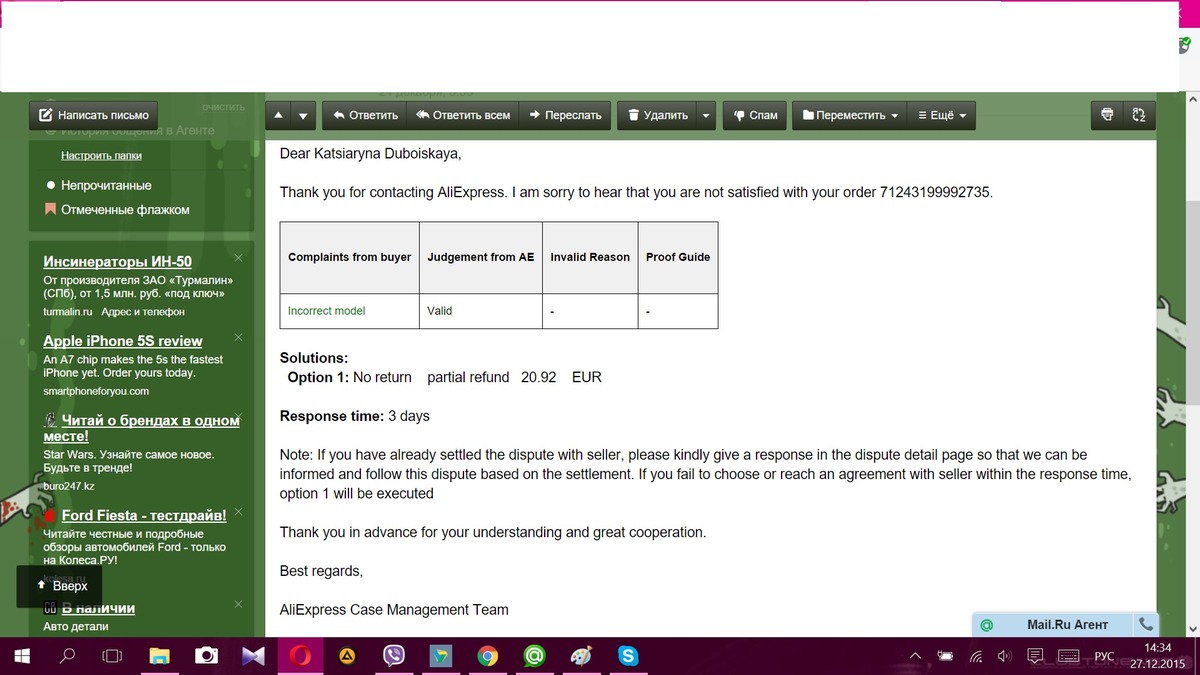Close the Apple iPhone 5S review ad

click(239, 337)
